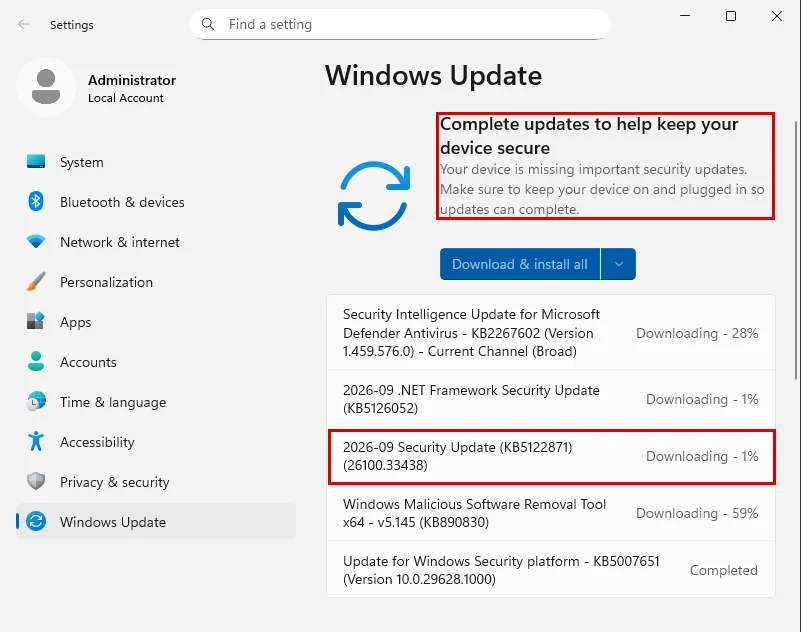Click the Administrator account name

[132, 80]
